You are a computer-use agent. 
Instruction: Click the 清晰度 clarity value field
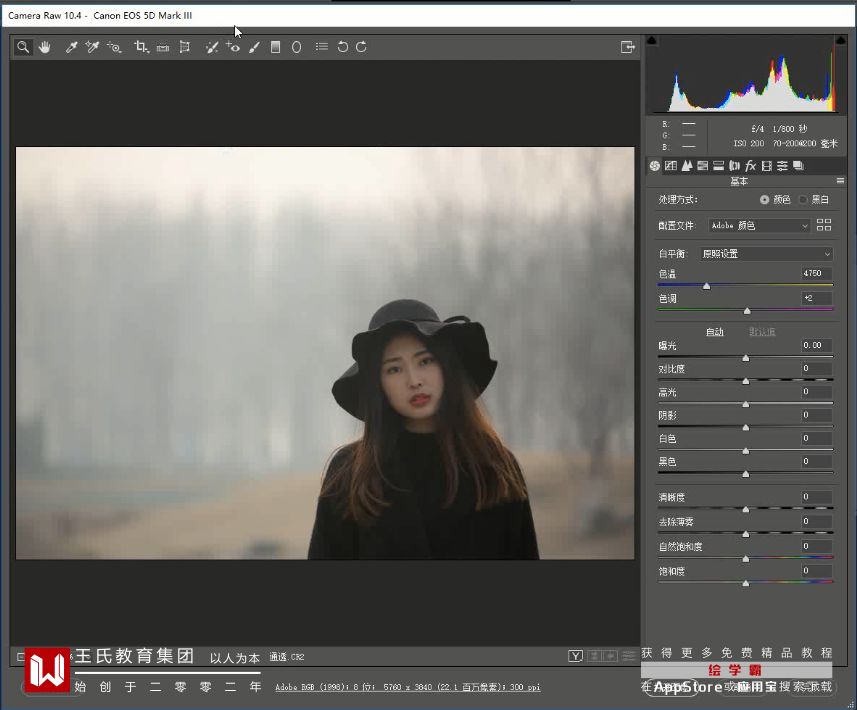(x=817, y=496)
